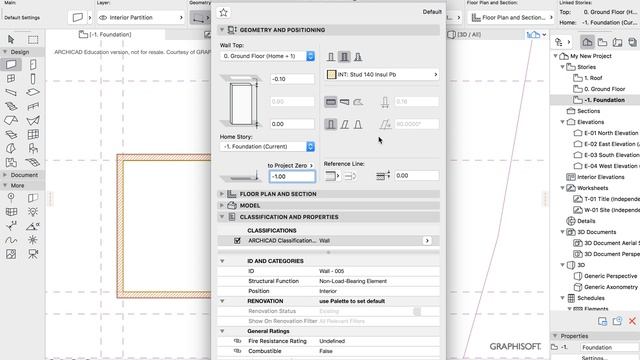
Task: Select the Column tool
Action: (33, 78)
